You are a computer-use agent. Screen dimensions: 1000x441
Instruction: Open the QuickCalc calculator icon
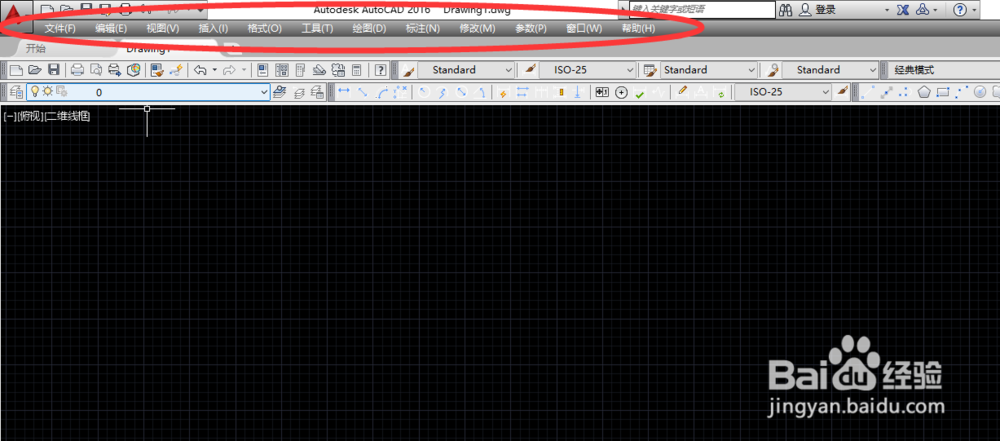357,70
